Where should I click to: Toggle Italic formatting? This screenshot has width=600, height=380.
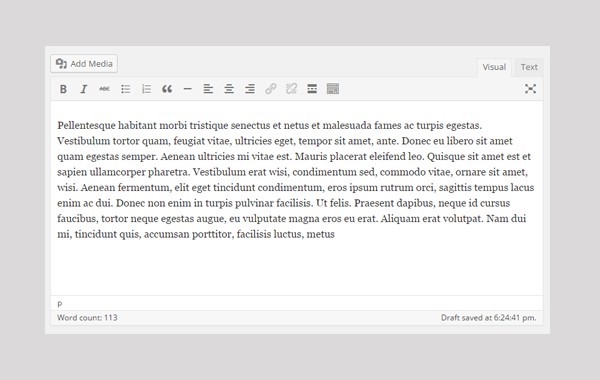[84, 89]
